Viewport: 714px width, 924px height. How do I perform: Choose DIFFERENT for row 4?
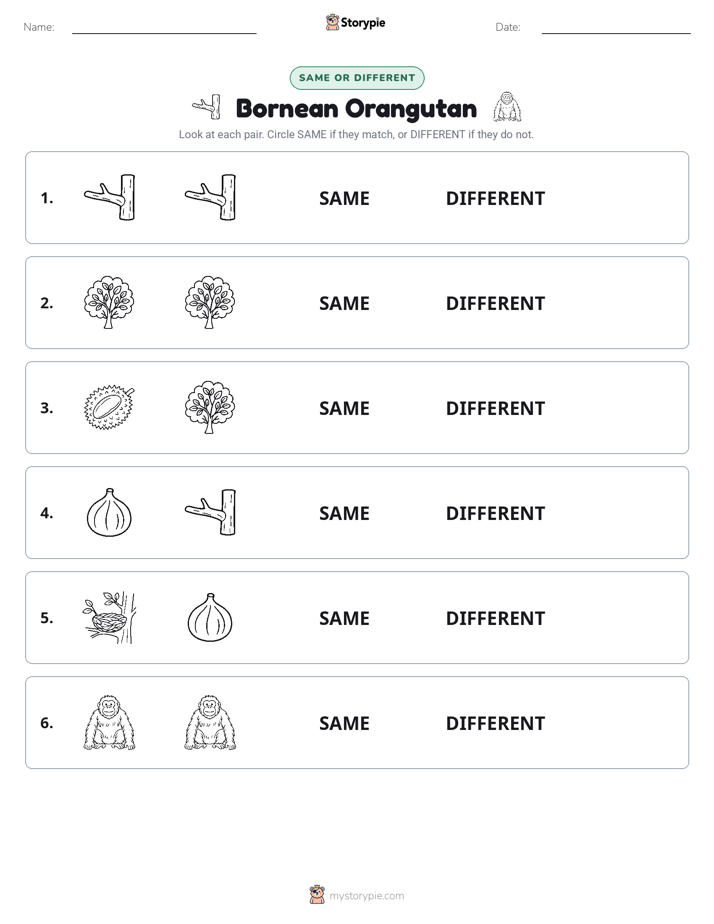pos(495,513)
